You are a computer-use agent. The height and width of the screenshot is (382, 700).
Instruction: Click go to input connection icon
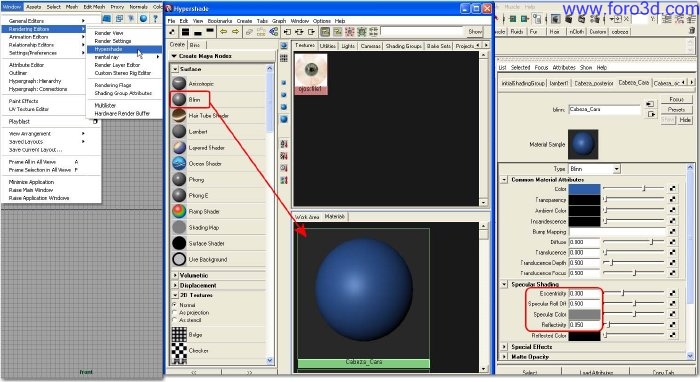click(x=650, y=104)
